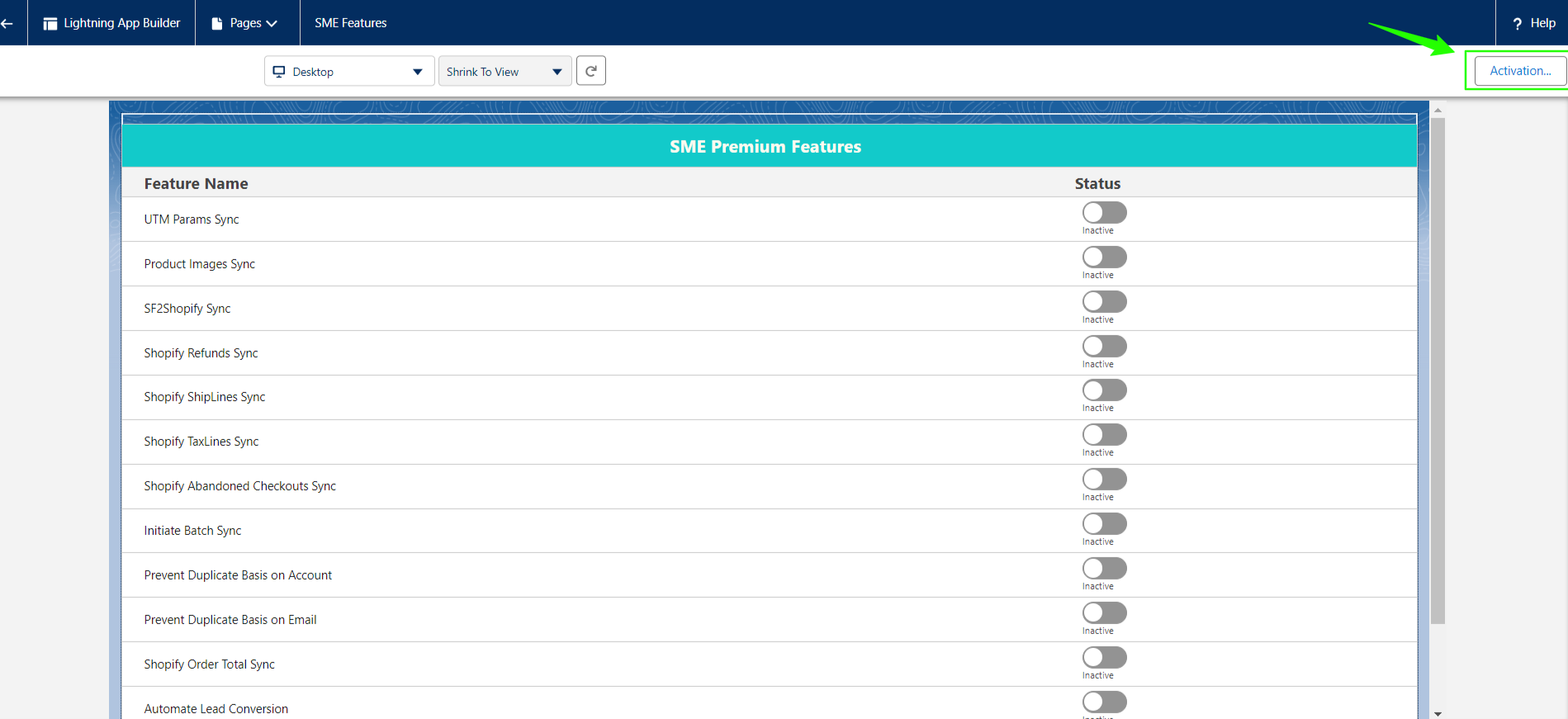Click the scrollbar down arrow
Viewport: 1568px width, 719px height.
[x=1438, y=713]
